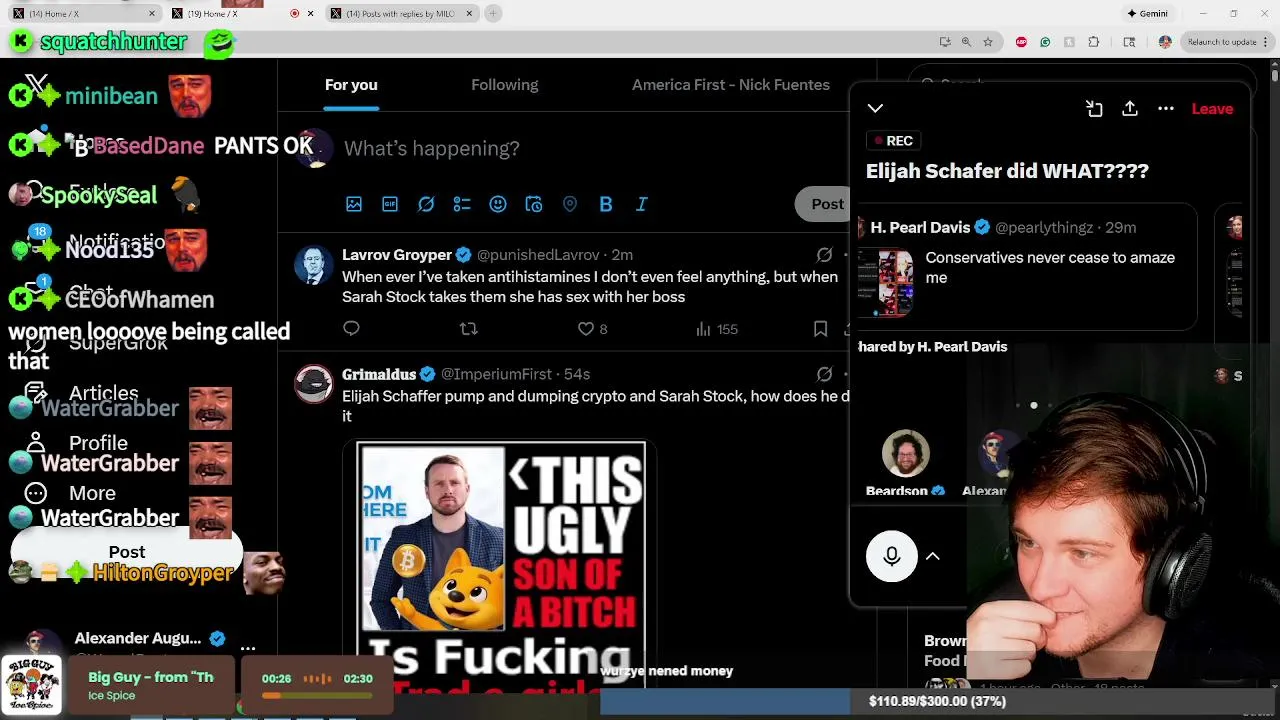Screen dimensions: 1280x720
Task: Click Grok icon on Grimaldus's post
Action: coord(824,374)
